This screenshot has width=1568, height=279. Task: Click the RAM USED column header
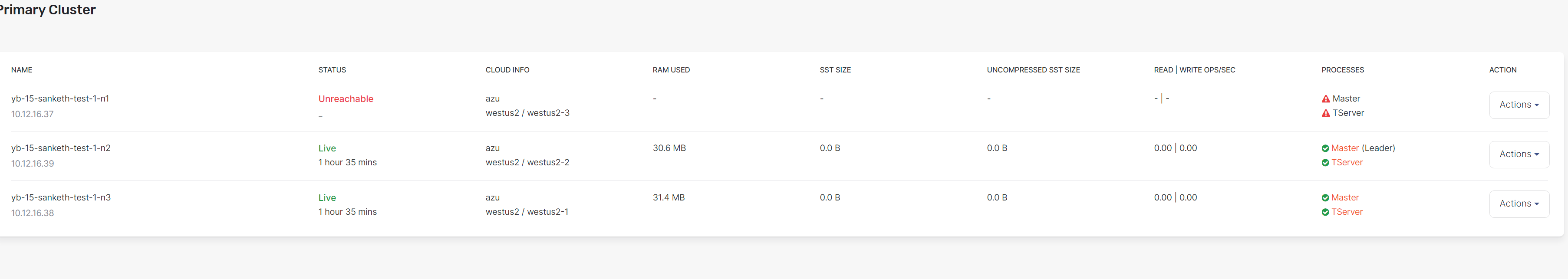tap(672, 70)
